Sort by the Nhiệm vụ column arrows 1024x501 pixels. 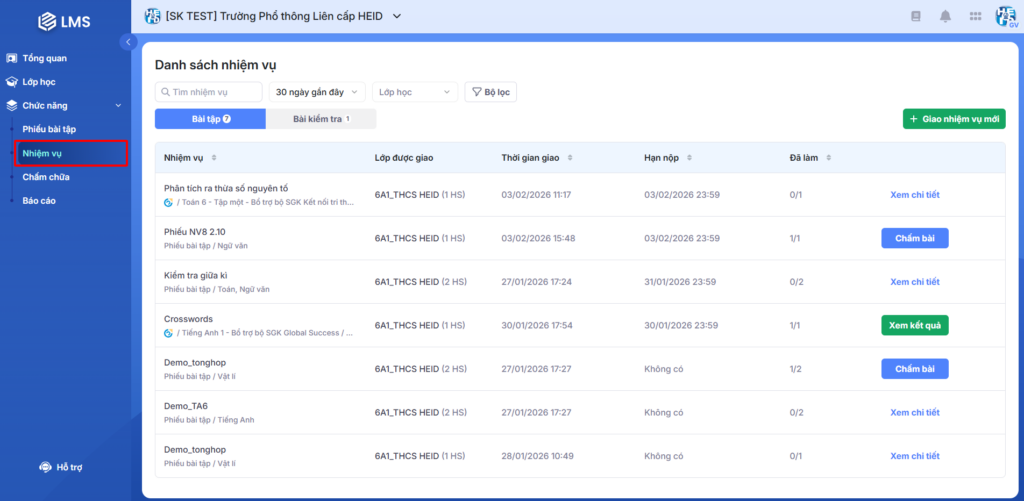(x=214, y=158)
